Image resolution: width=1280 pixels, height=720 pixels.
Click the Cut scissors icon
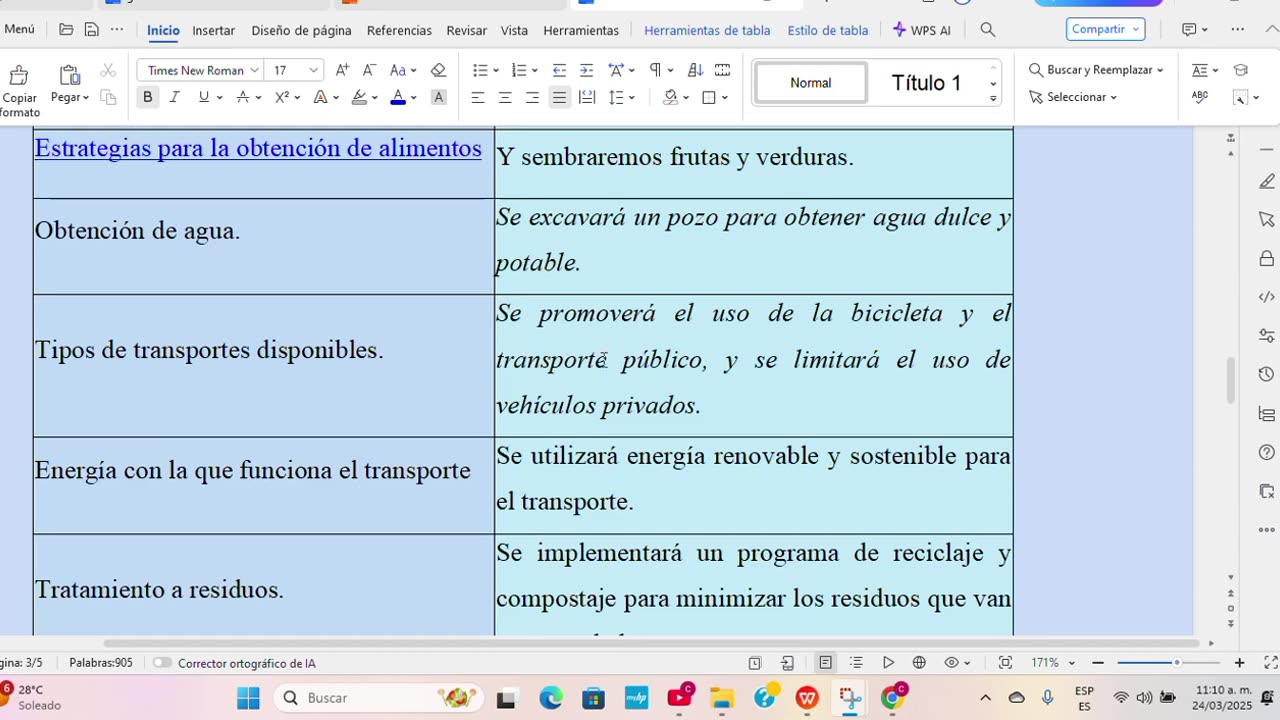(108, 70)
